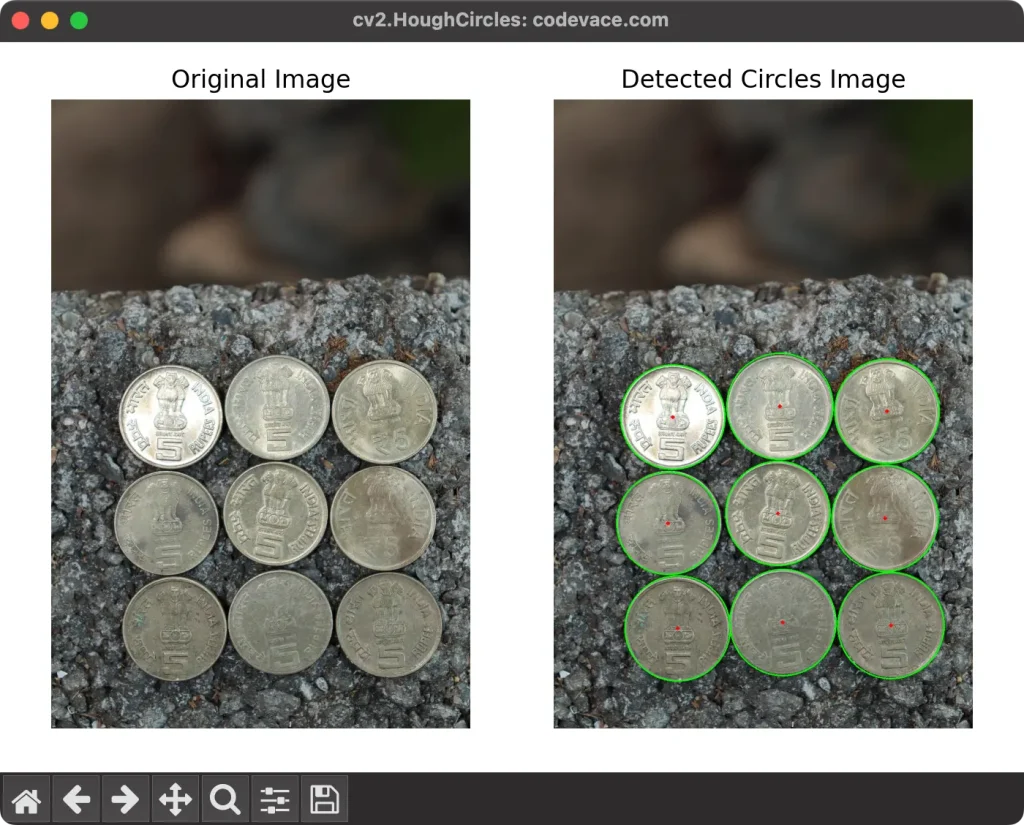This screenshot has height=825, width=1024.
Task: Click the top-left circled coin in Detected Circles
Action: [673, 416]
